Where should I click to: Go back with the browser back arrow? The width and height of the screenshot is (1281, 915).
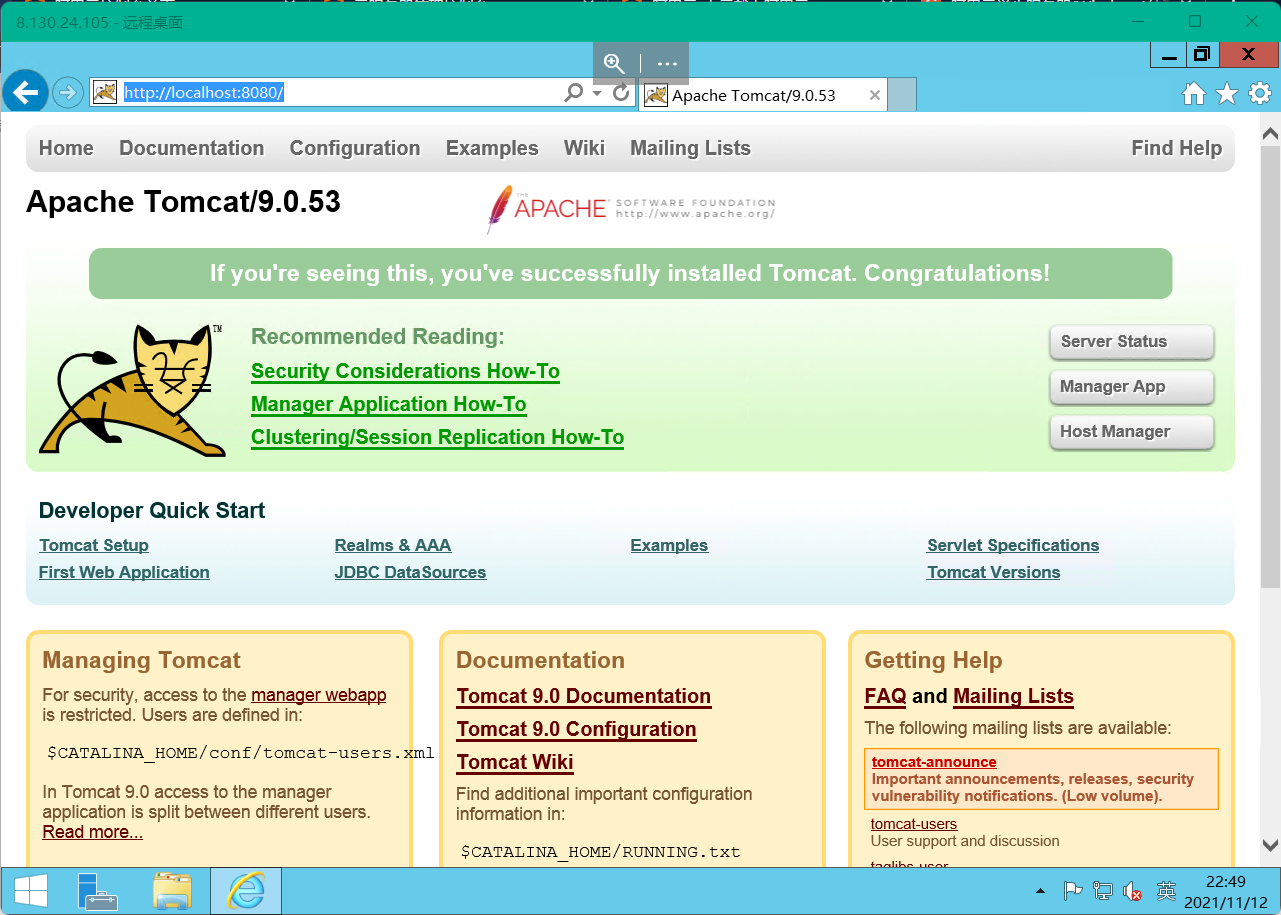tap(25, 93)
